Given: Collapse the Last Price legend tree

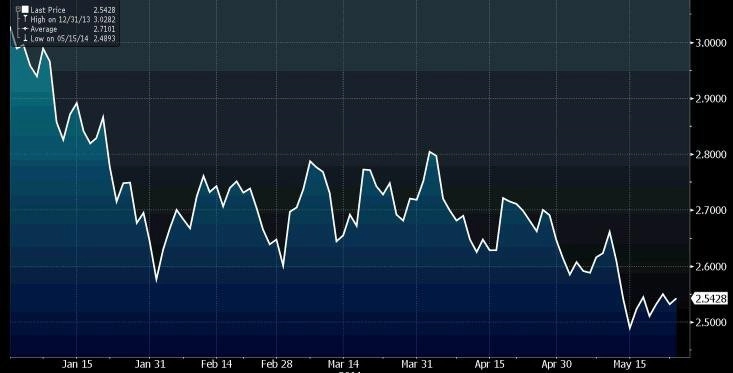Looking at the screenshot, I should [18, 9].
